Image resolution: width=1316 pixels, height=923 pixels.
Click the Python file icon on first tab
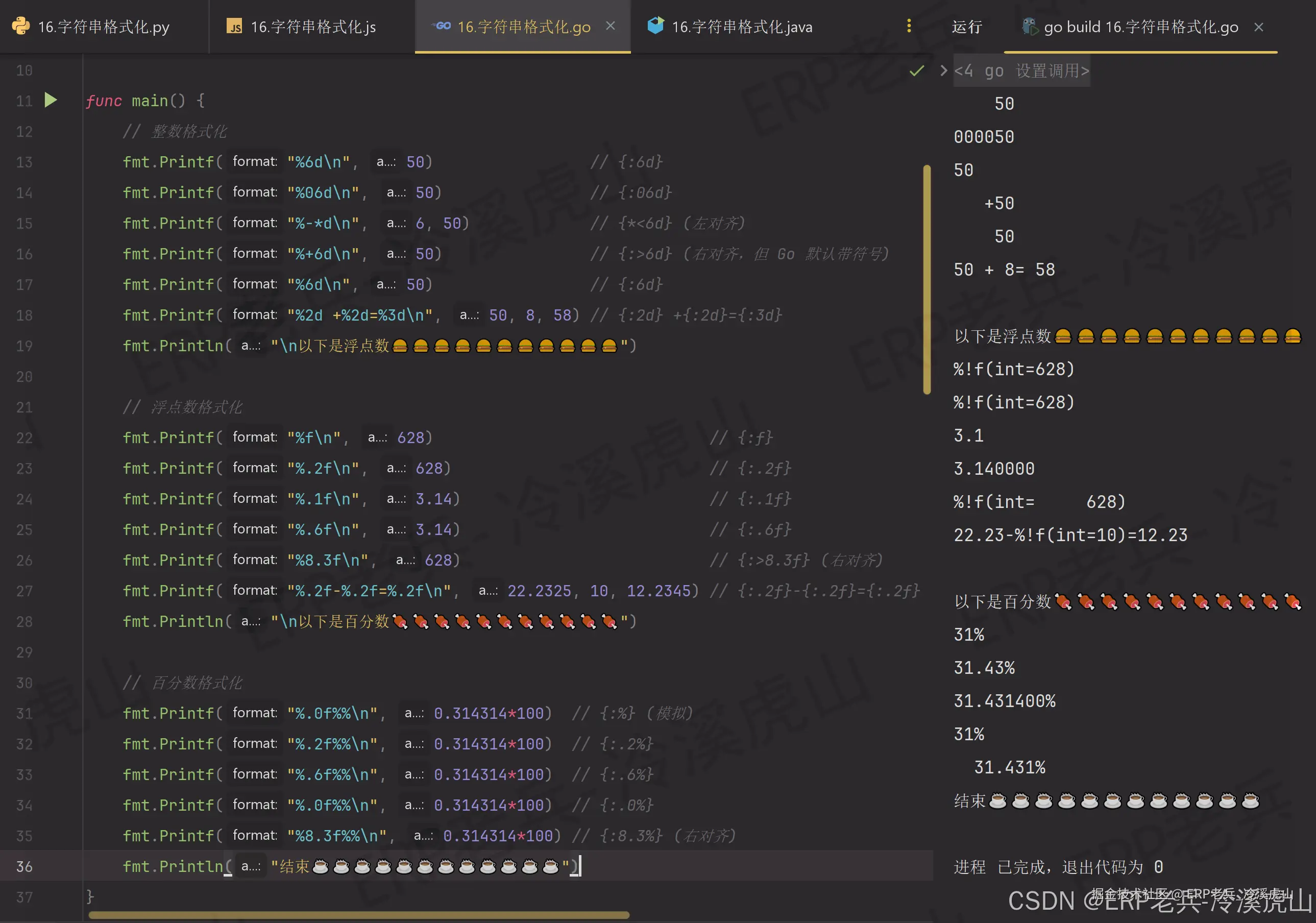tap(20, 27)
